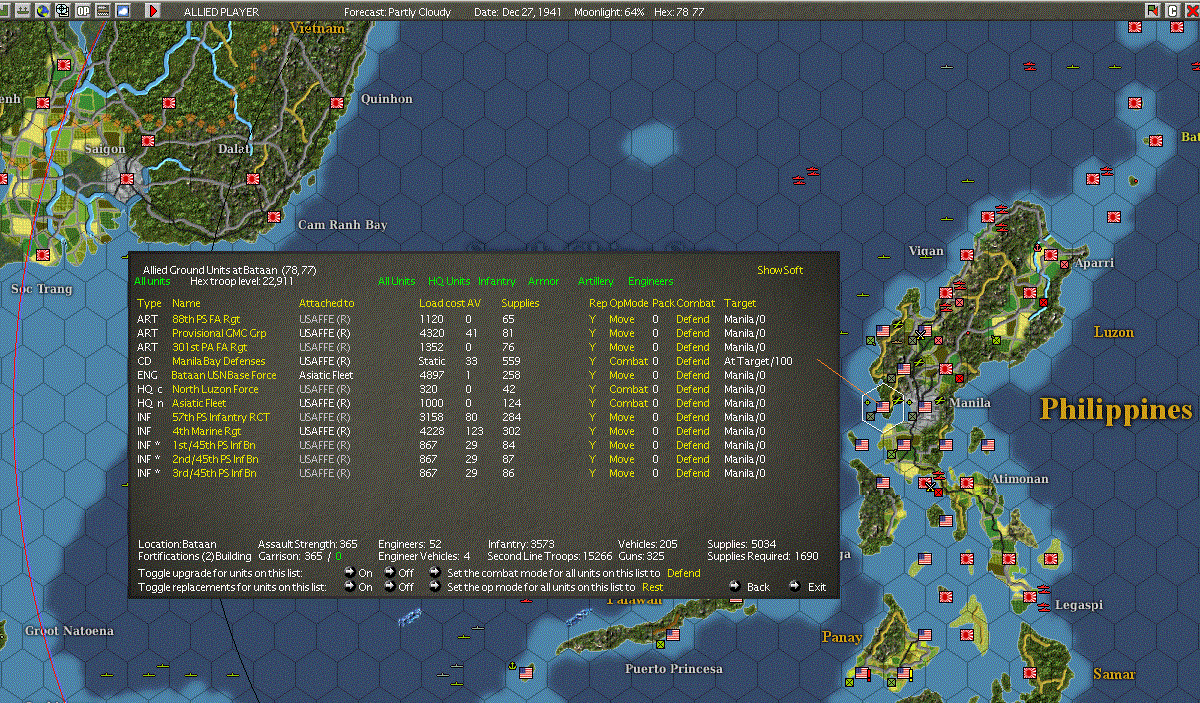Click Target Manila/0 for 2nd/45th PS Inf Bn
Viewport: 1200px width, 703px height.
click(745, 459)
